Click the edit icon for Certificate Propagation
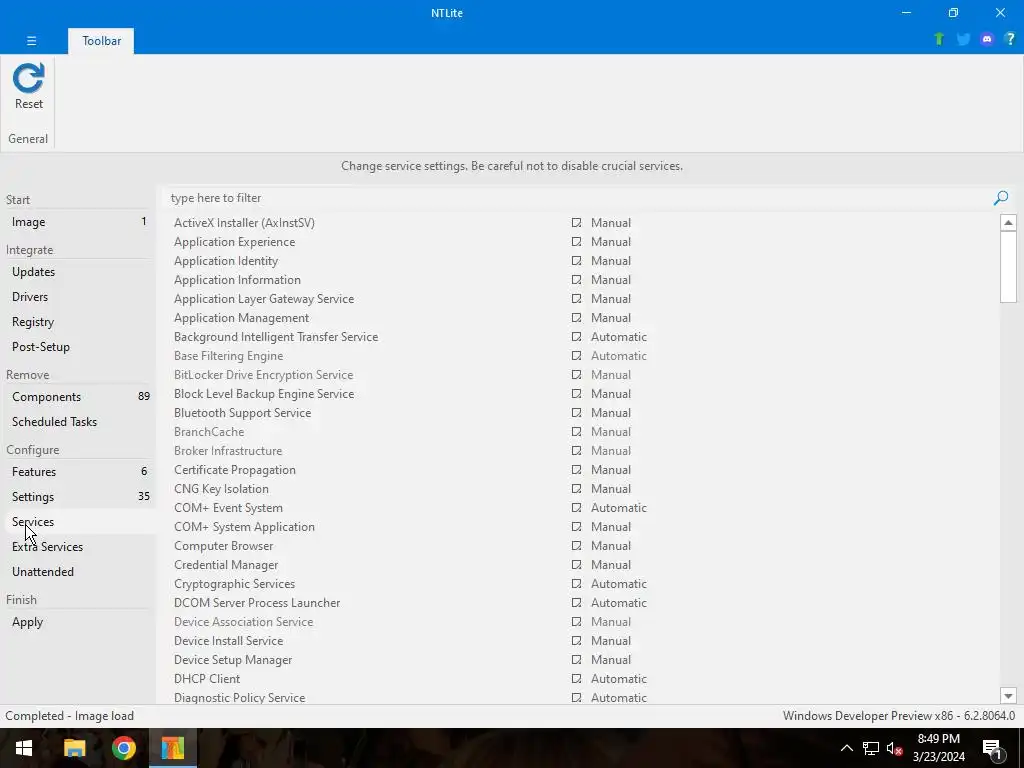Screen dimensions: 1024x768 pos(576,470)
